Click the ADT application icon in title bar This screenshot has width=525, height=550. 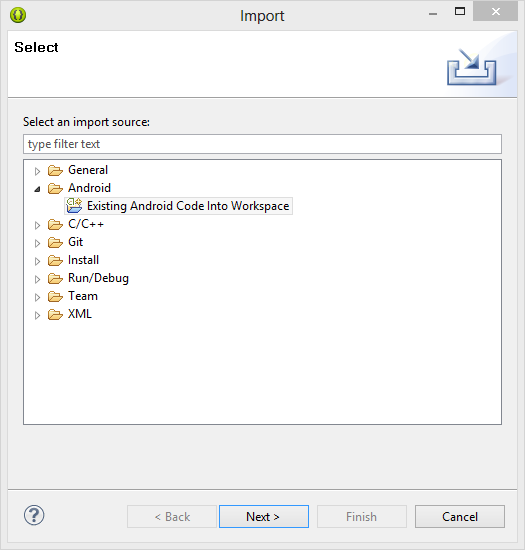coord(18,15)
